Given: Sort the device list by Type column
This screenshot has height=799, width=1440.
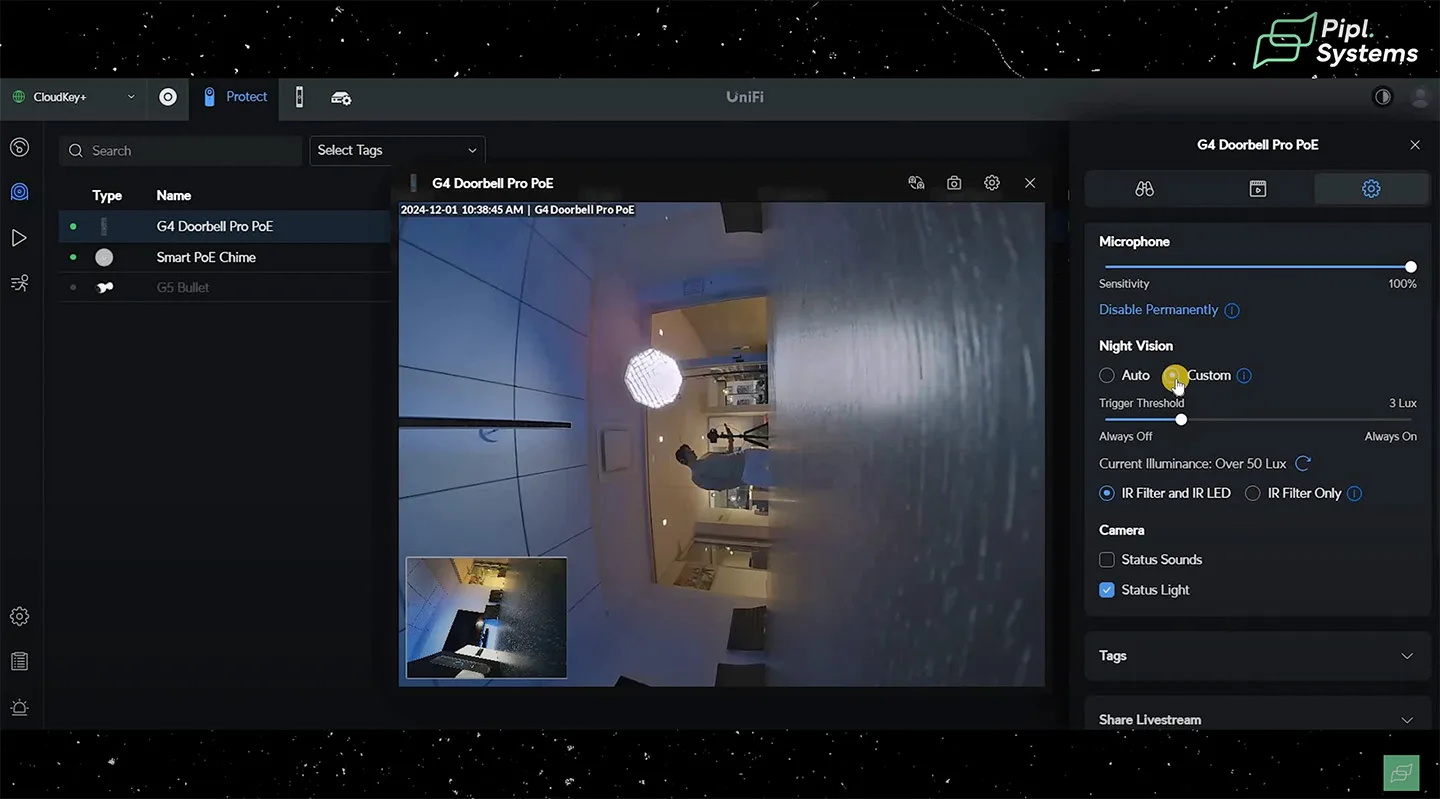Looking at the screenshot, I should (x=107, y=195).
